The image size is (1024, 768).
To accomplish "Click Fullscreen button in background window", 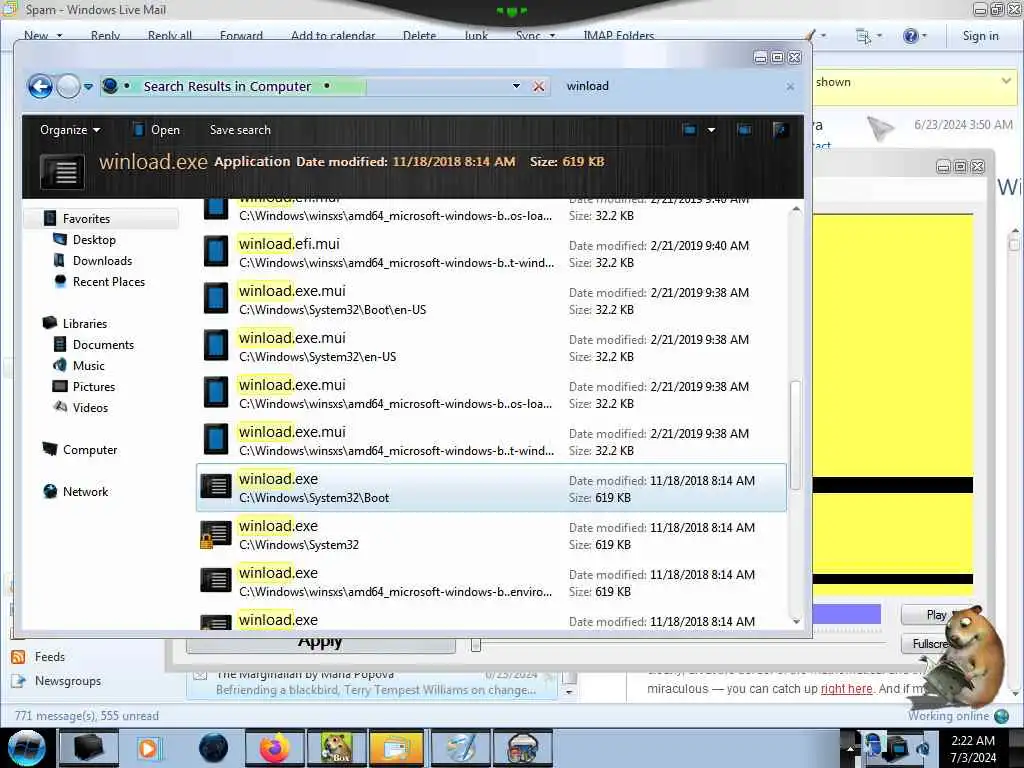I will (930, 644).
